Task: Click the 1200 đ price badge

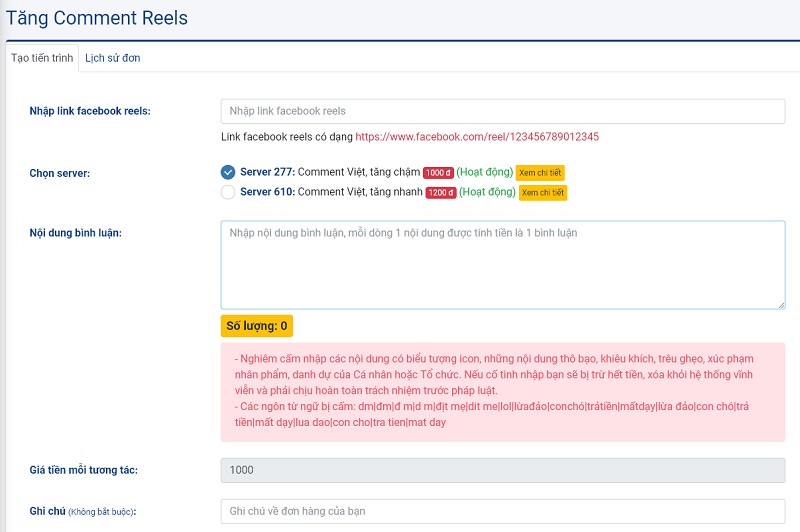Action: pyautogui.click(x=441, y=193)
